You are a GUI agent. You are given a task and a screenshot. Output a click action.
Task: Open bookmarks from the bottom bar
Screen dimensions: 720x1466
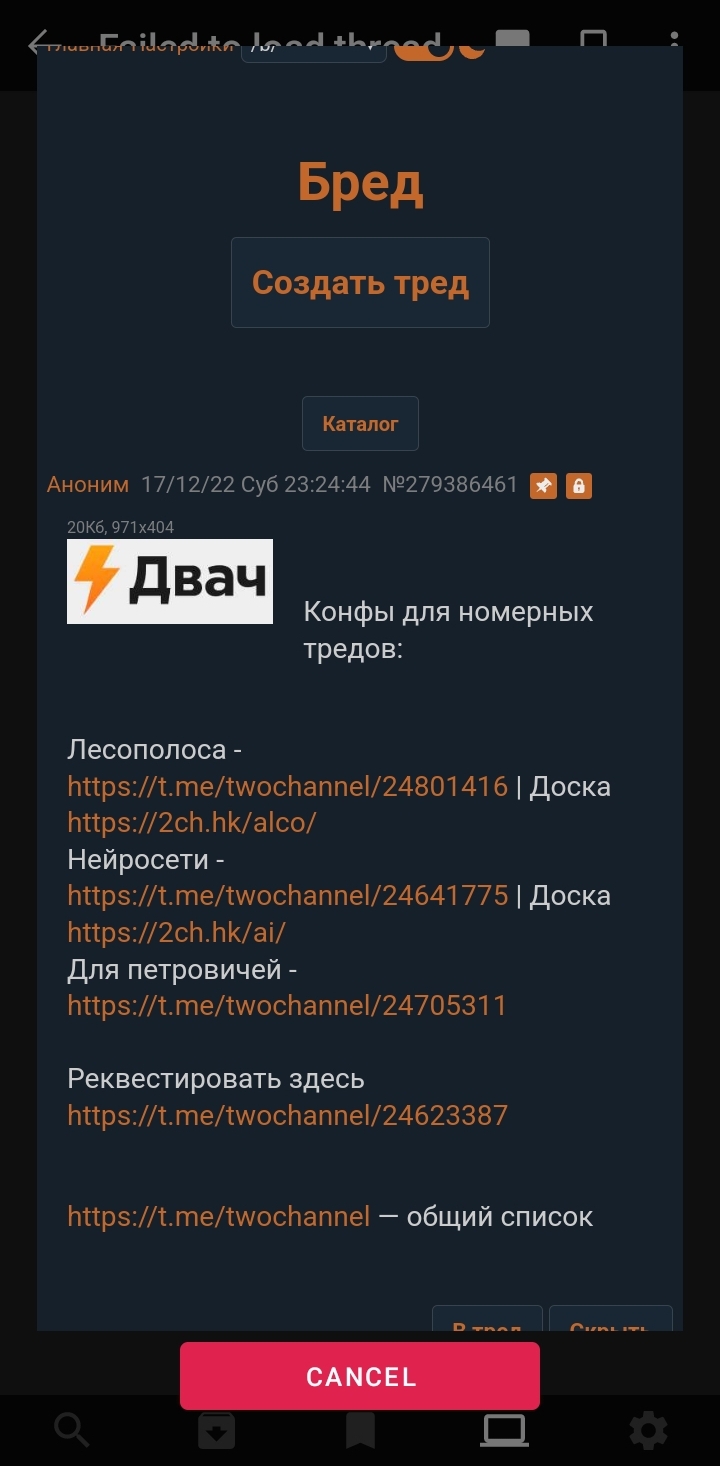360,1430
